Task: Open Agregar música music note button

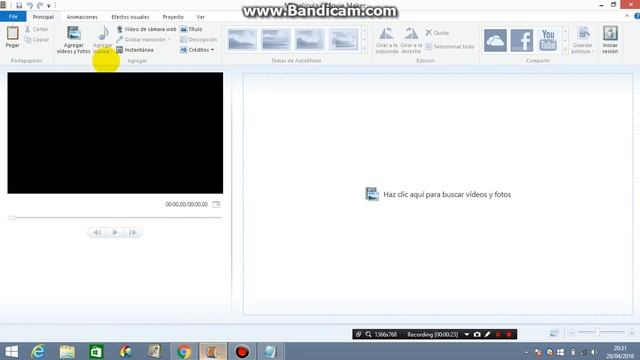Action: tap(103, 40)
